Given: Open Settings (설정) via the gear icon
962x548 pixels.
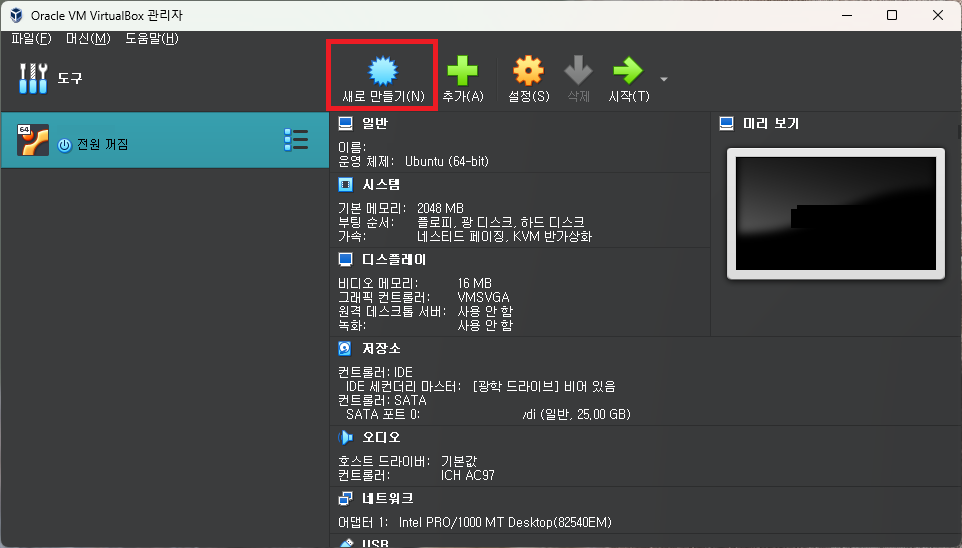Looking at the screenshot, I should 528,71.
